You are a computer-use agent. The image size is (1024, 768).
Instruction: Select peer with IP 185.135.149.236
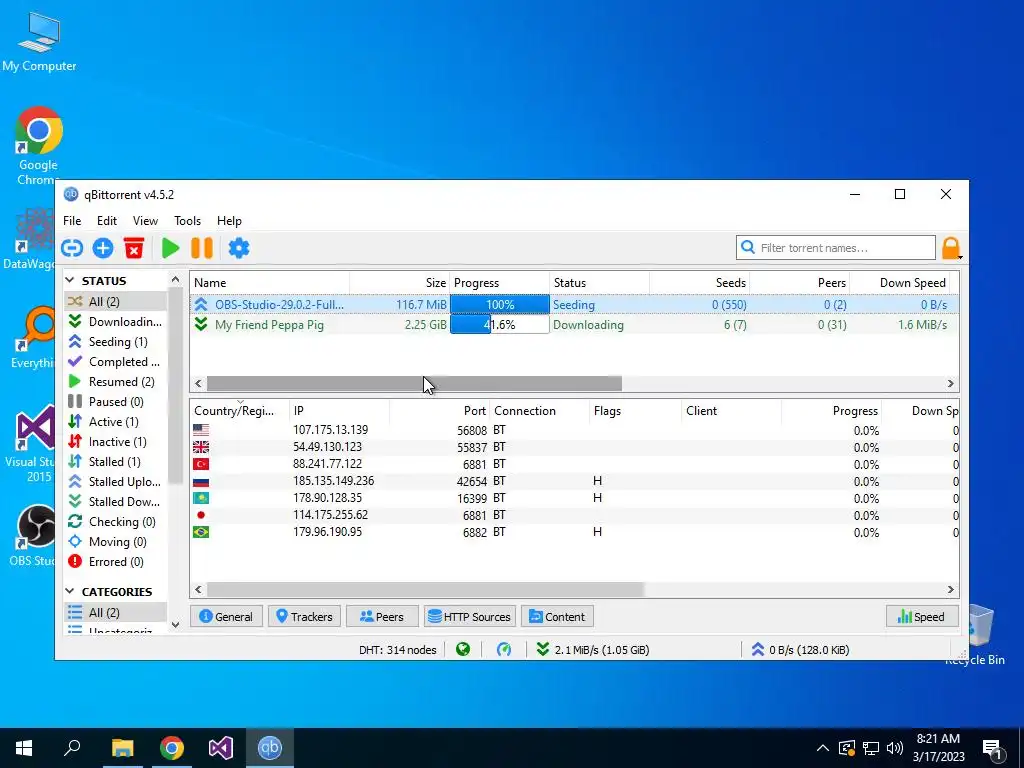(574, 481)
